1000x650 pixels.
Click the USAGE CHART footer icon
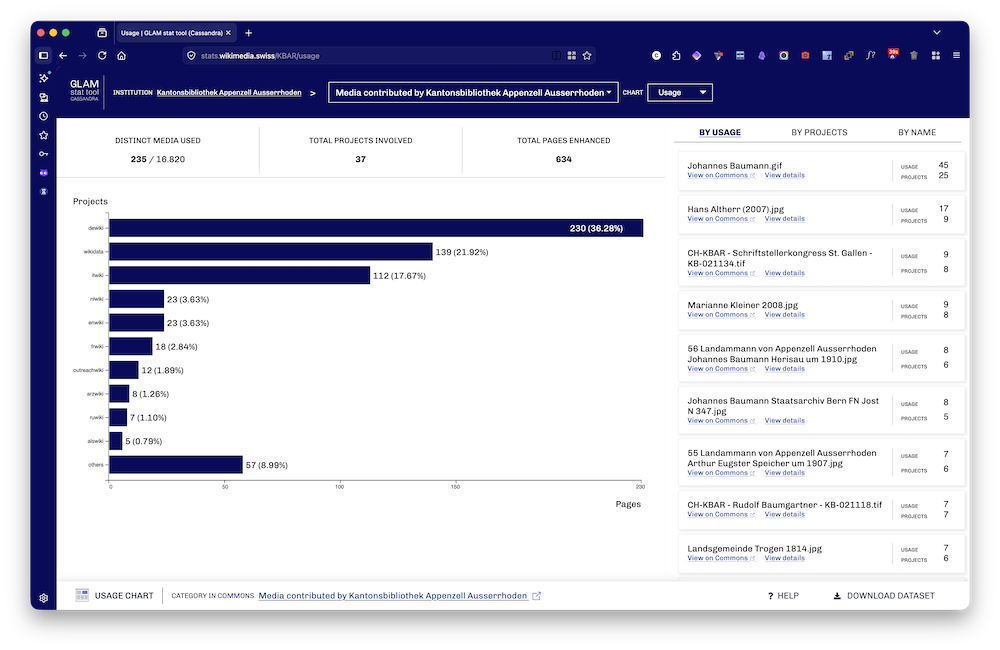point(82,595)
